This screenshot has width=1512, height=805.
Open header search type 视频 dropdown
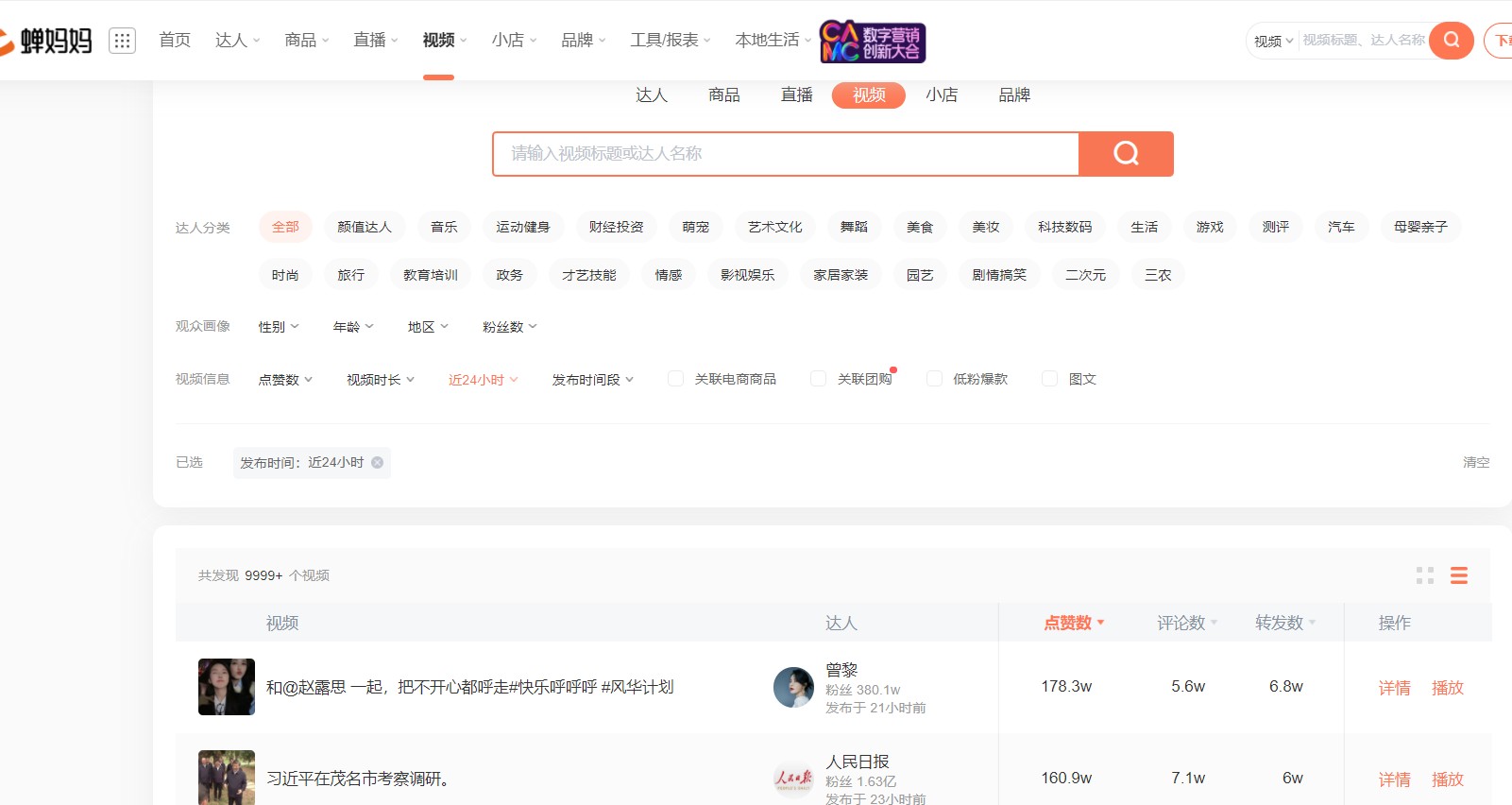[1273, 41]
